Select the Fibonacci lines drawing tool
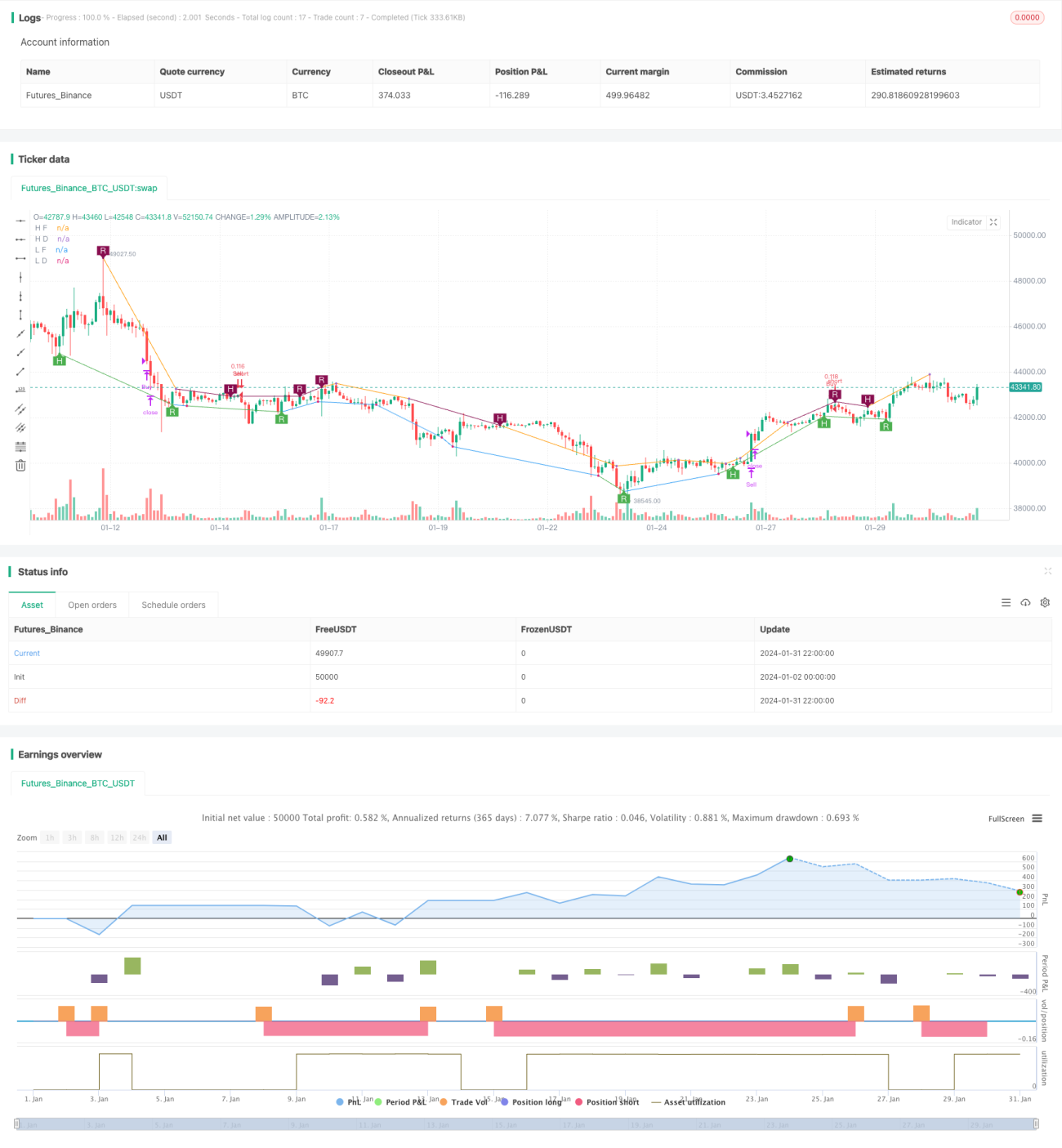The width and height of the screenshot is (1062, 1148). pos(20,446)
